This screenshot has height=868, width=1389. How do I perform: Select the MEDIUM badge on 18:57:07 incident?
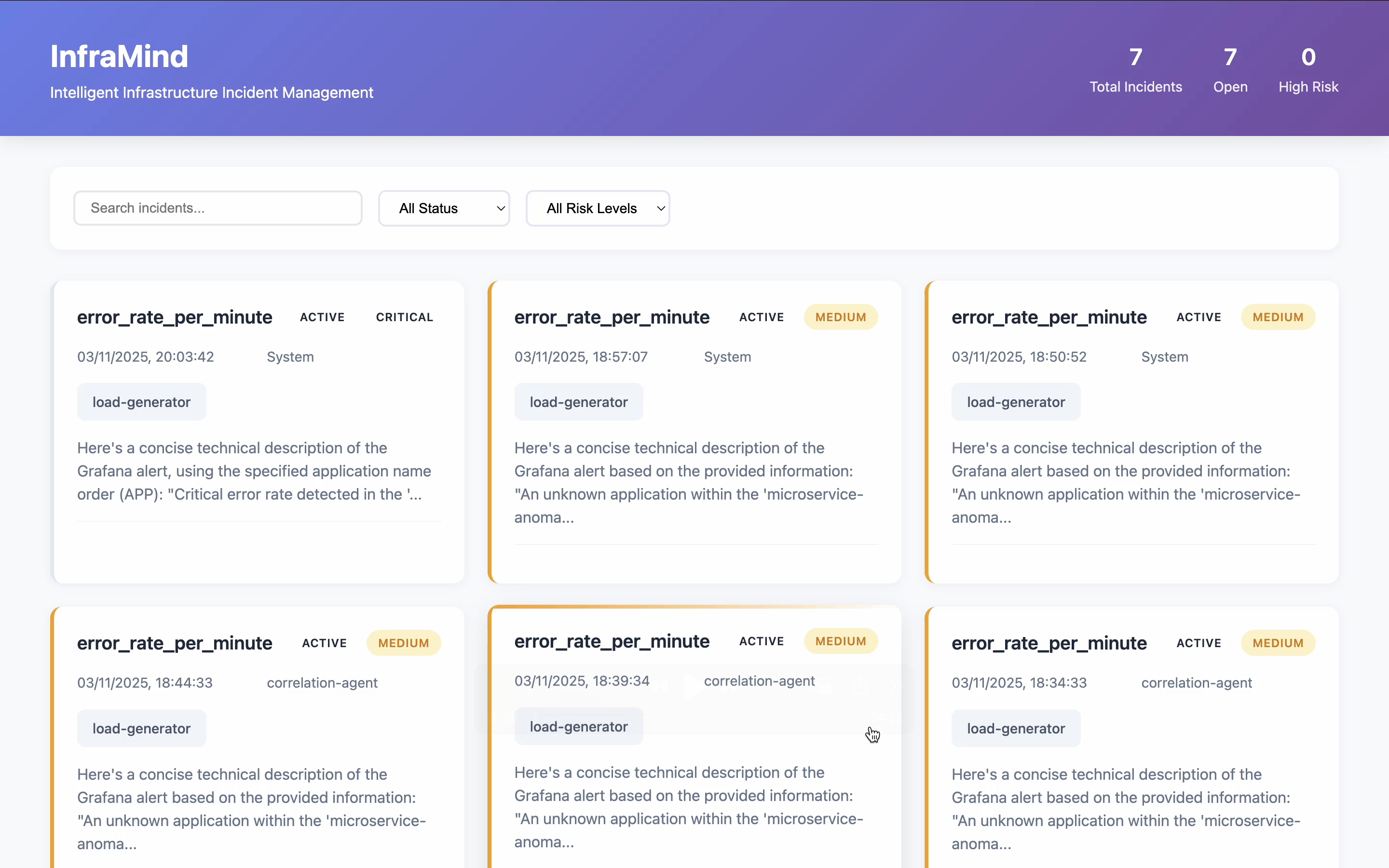click(x=840, y=317)
